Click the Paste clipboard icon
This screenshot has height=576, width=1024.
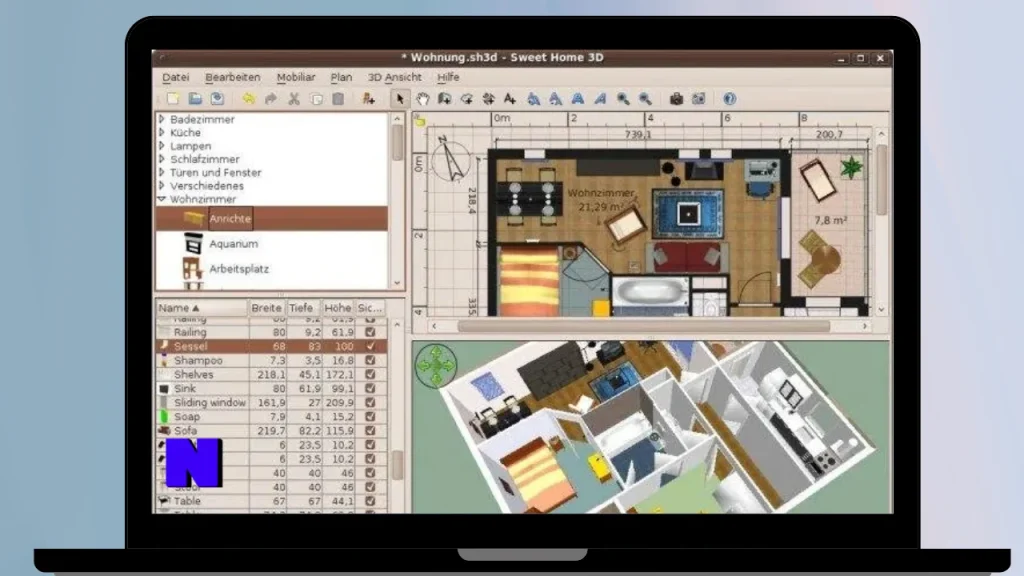click(x=338, y=99)
